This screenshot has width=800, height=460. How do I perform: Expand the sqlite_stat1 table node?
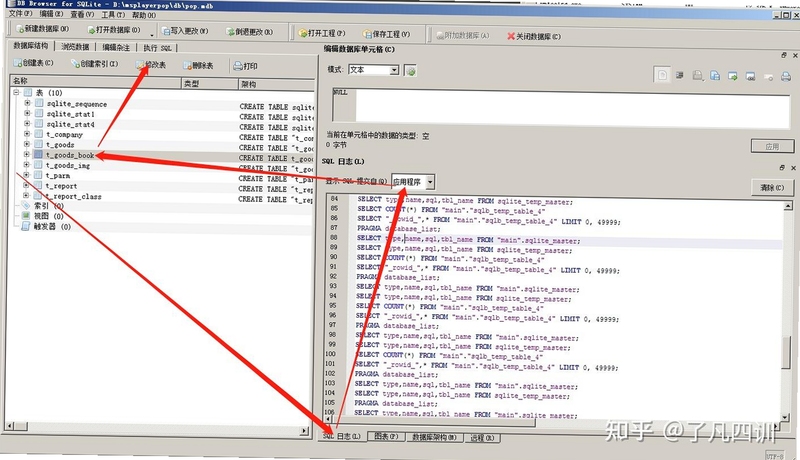click(27, 113)
